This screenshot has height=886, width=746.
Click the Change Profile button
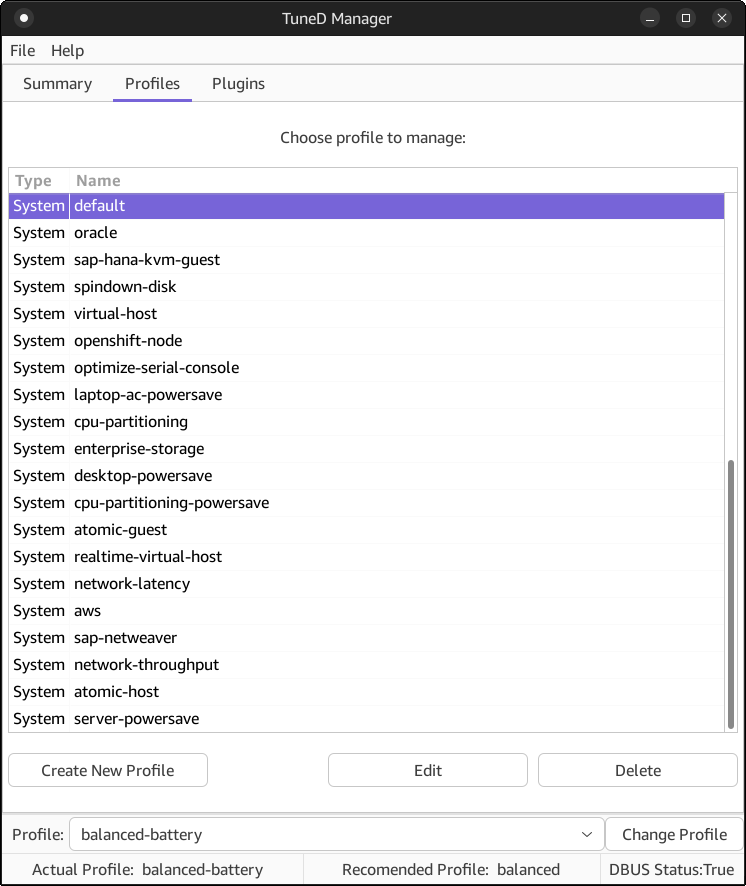pyautogui.click(x=674, y=834)
